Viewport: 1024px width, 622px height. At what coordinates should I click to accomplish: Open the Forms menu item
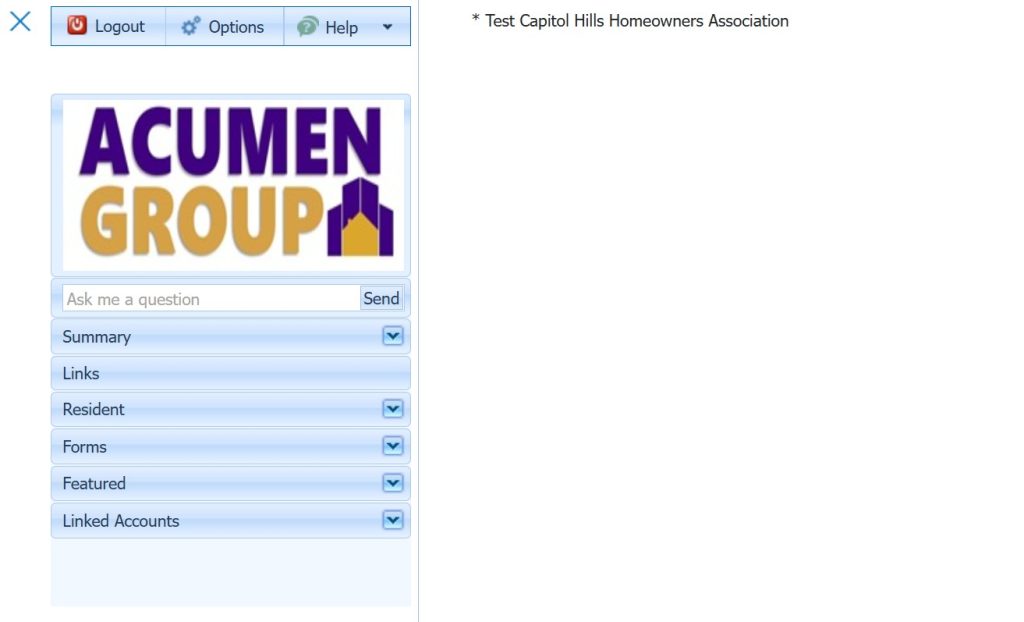pyautogui.click(x=231, y=446)
